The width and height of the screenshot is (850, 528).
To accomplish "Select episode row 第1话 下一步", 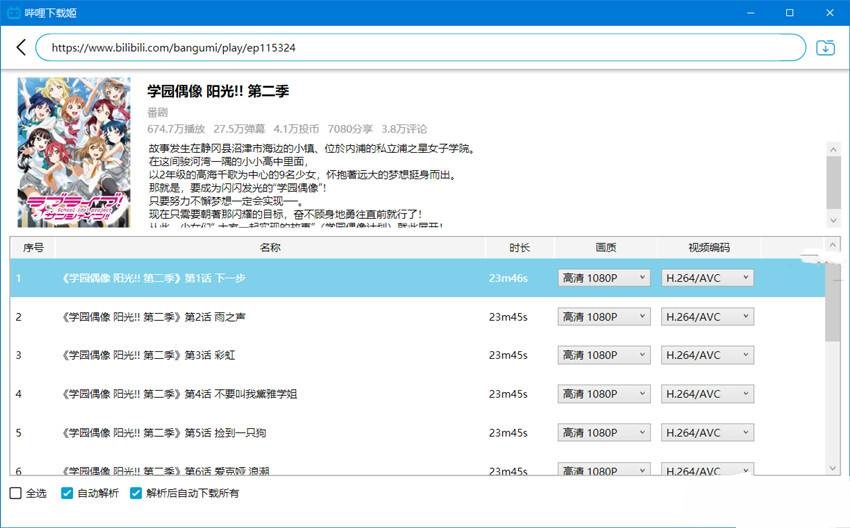I will [x=417, y=278].
